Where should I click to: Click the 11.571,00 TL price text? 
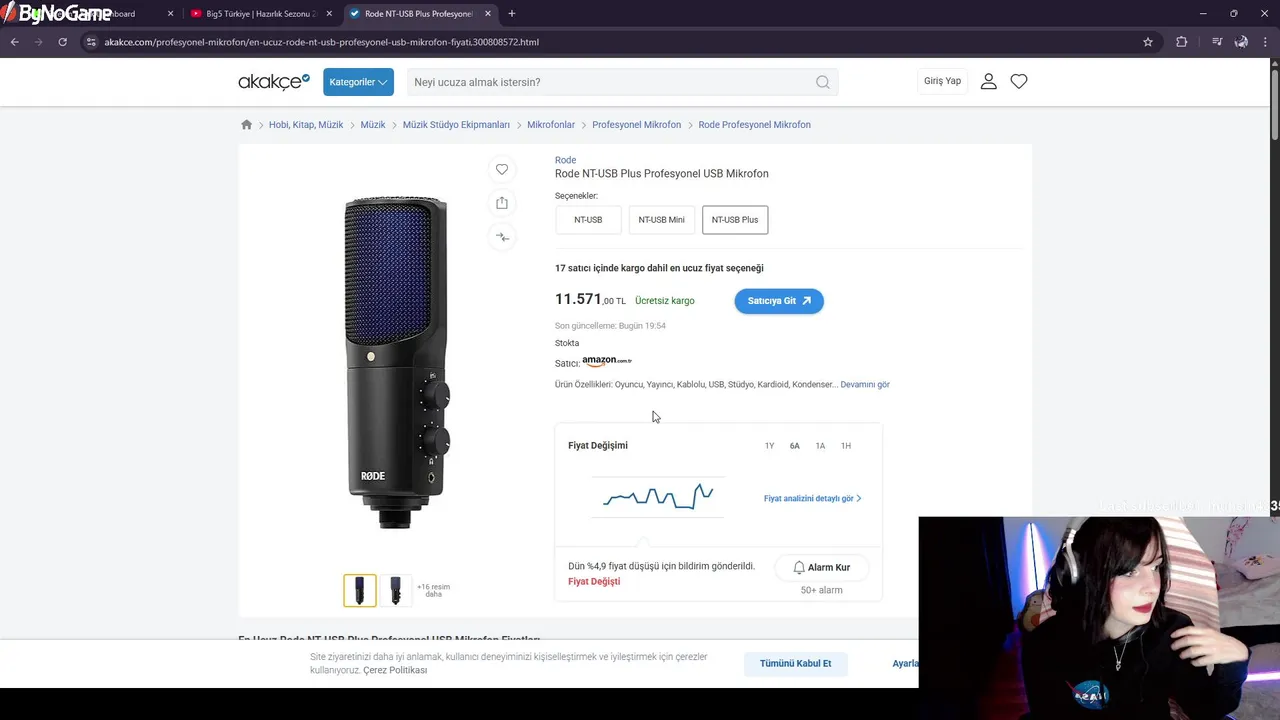pyautogui.click(x=590, y=299)
